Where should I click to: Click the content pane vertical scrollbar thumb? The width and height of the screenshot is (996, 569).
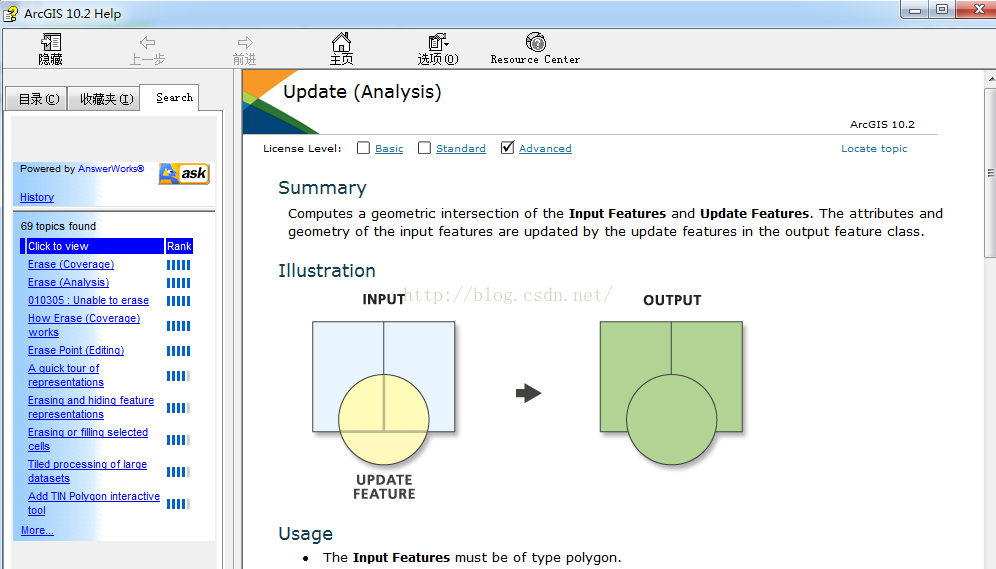[990, 173]
